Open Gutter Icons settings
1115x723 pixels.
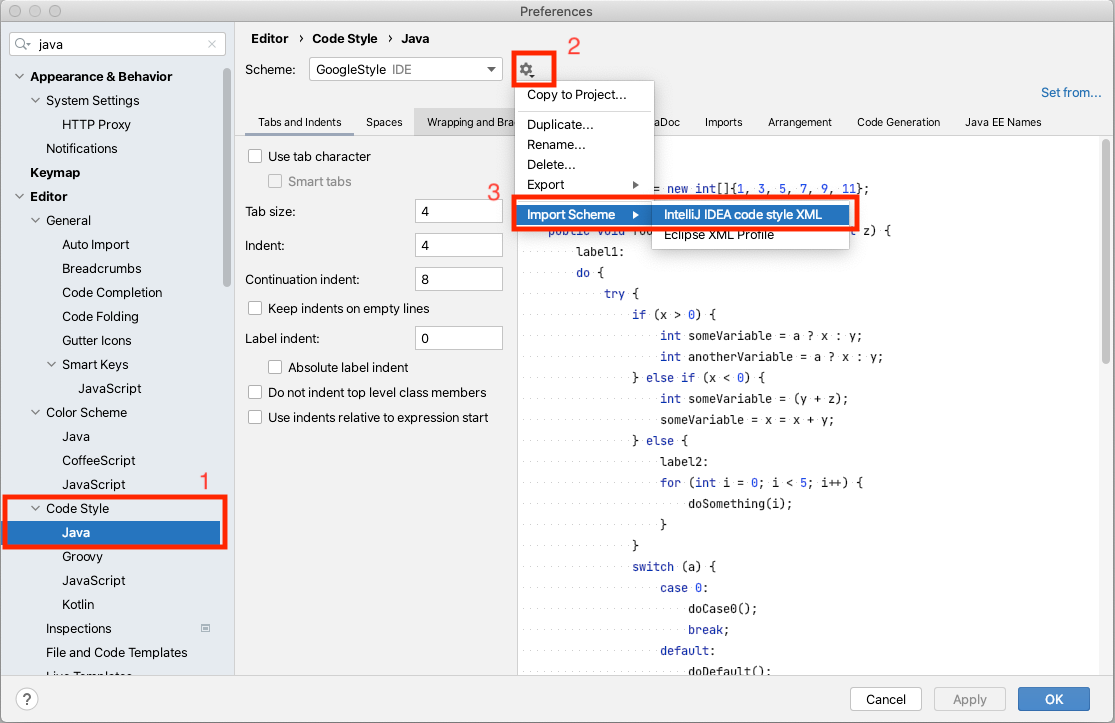97,341
